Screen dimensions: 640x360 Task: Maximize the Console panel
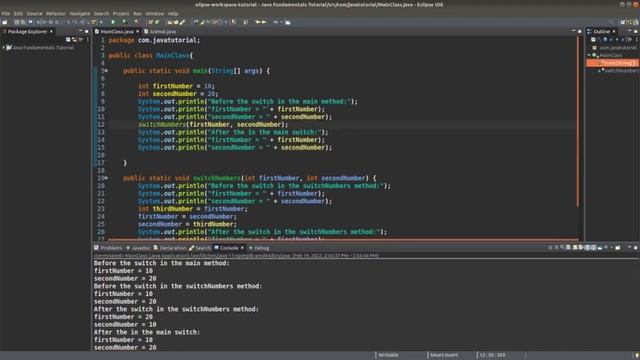coord(636,247)
